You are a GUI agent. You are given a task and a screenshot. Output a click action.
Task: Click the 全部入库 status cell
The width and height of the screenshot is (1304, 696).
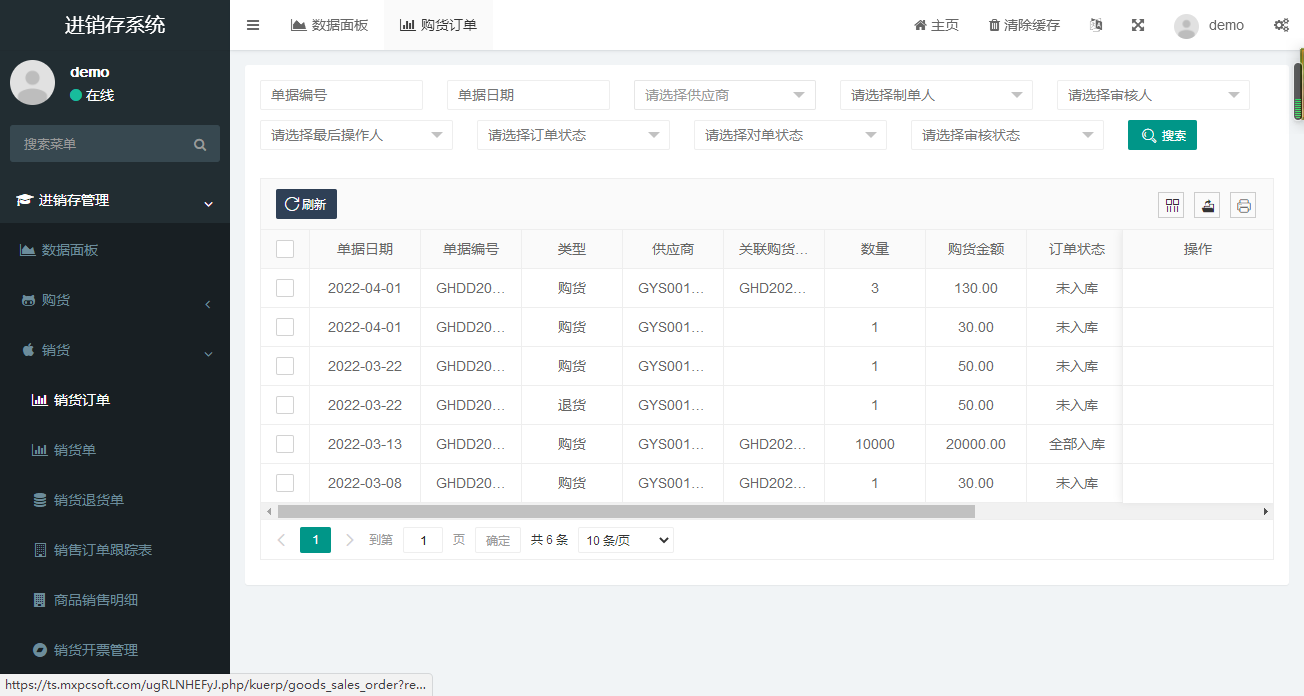pyautogui.click(x=1077, y=444)
